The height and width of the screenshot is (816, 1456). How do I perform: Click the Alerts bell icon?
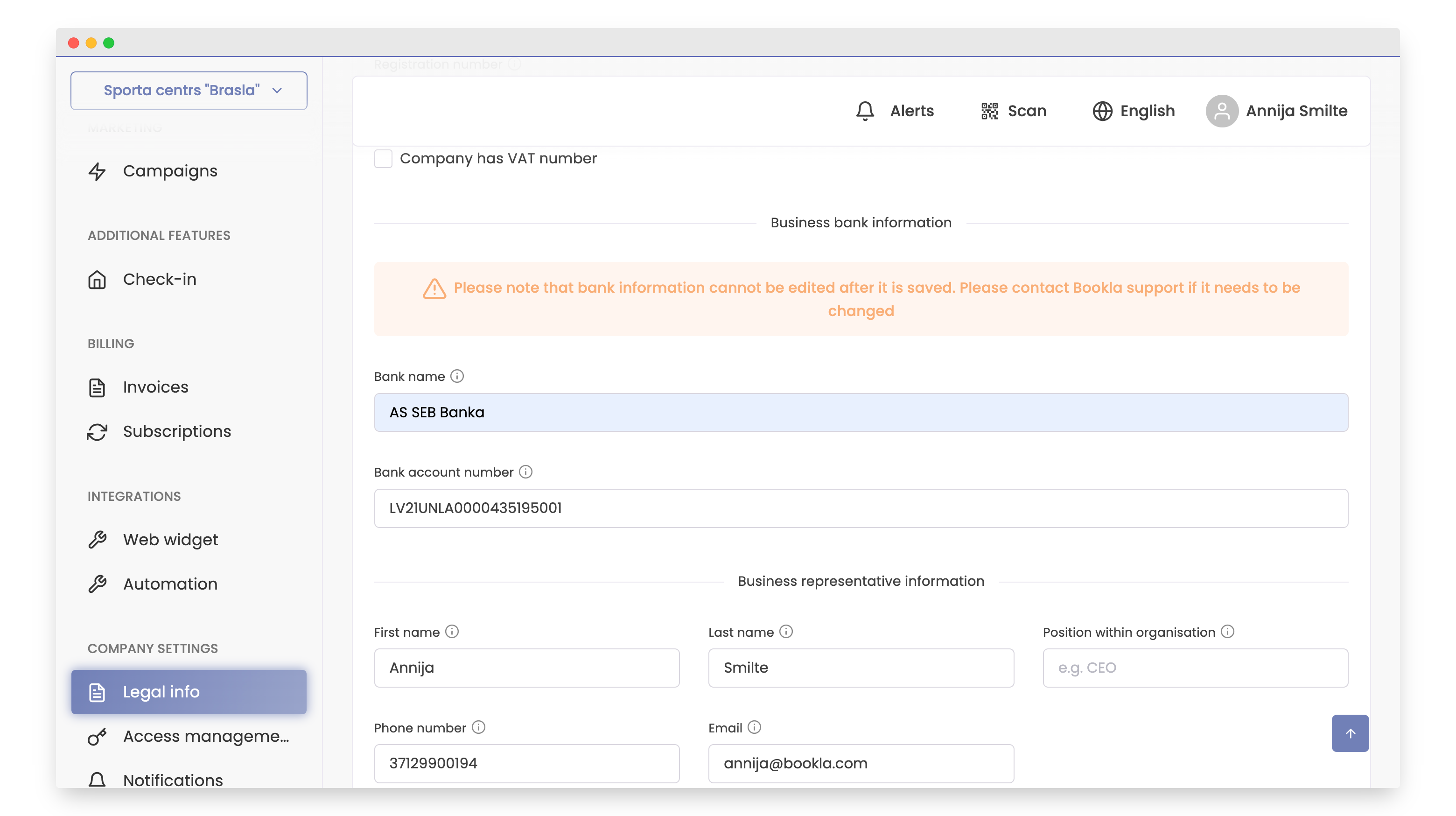tap(865, 111)
